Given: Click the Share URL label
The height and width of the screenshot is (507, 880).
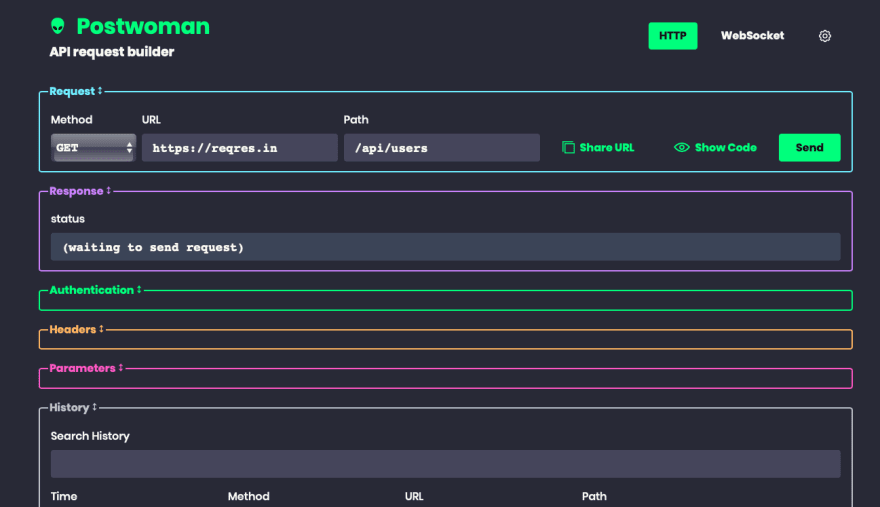Looking at the screenshot, I should coord(607,148).
